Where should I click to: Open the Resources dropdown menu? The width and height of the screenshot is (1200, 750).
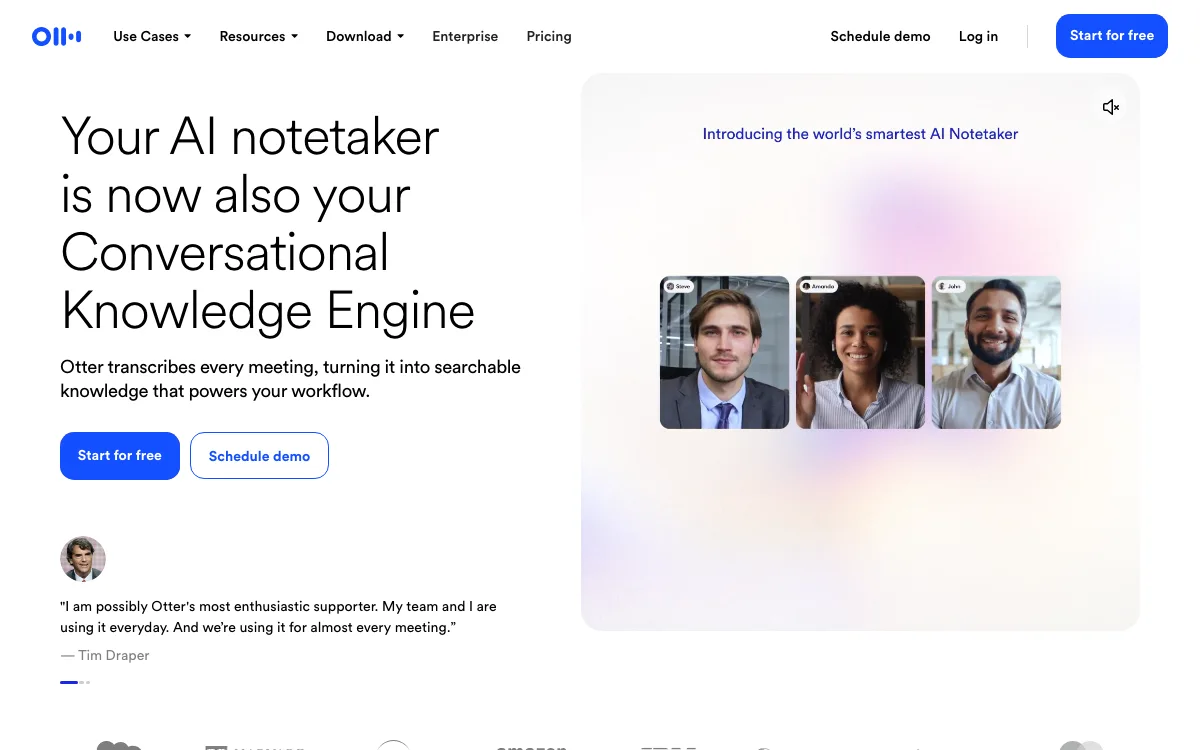(259, 36)
